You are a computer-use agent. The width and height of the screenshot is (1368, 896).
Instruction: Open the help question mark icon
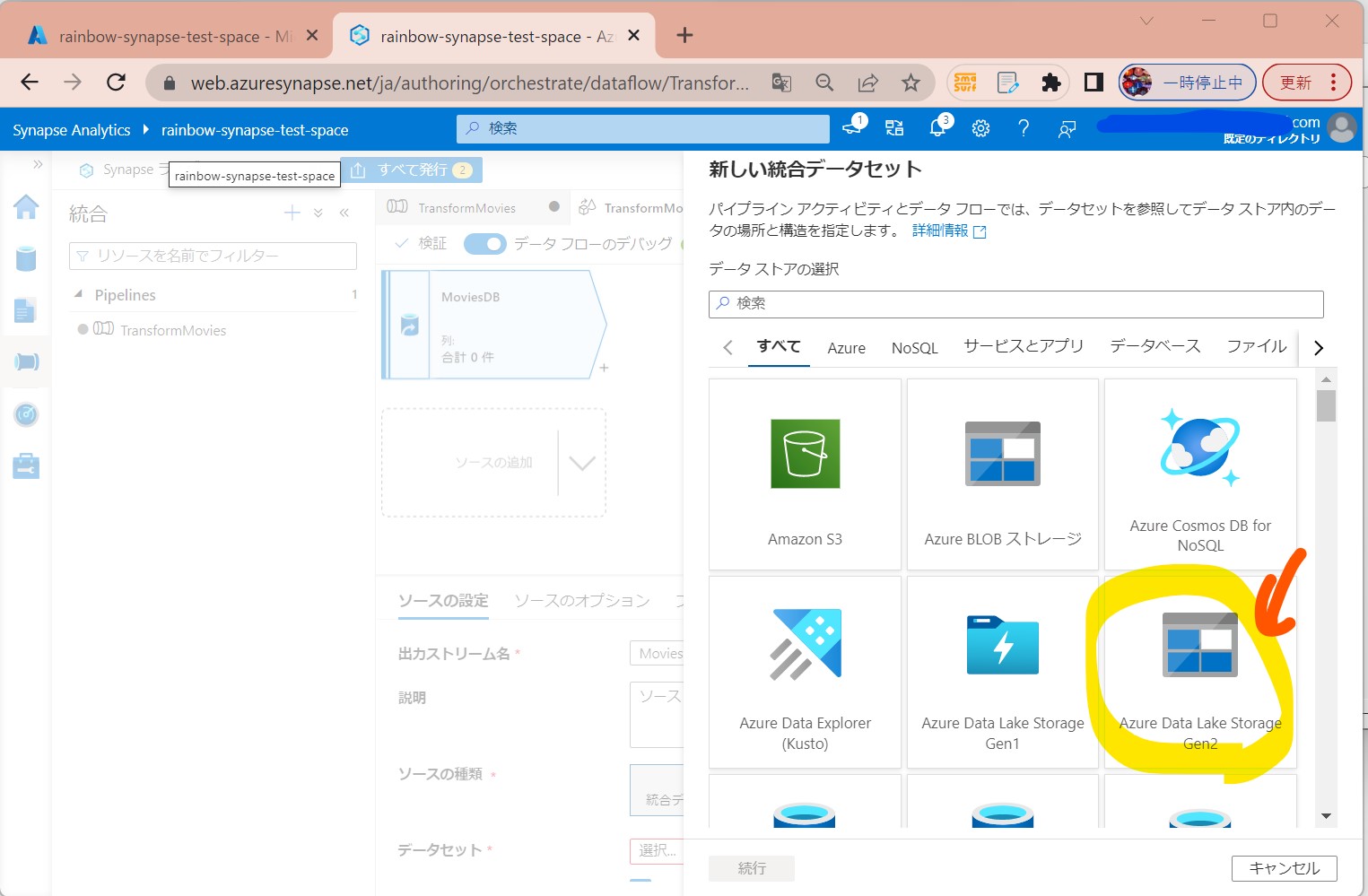coord(1024,128)
